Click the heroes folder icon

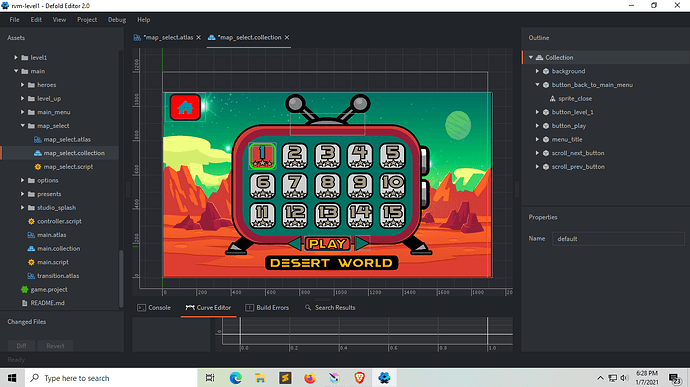pyautogui.click(x=31, y=85)
